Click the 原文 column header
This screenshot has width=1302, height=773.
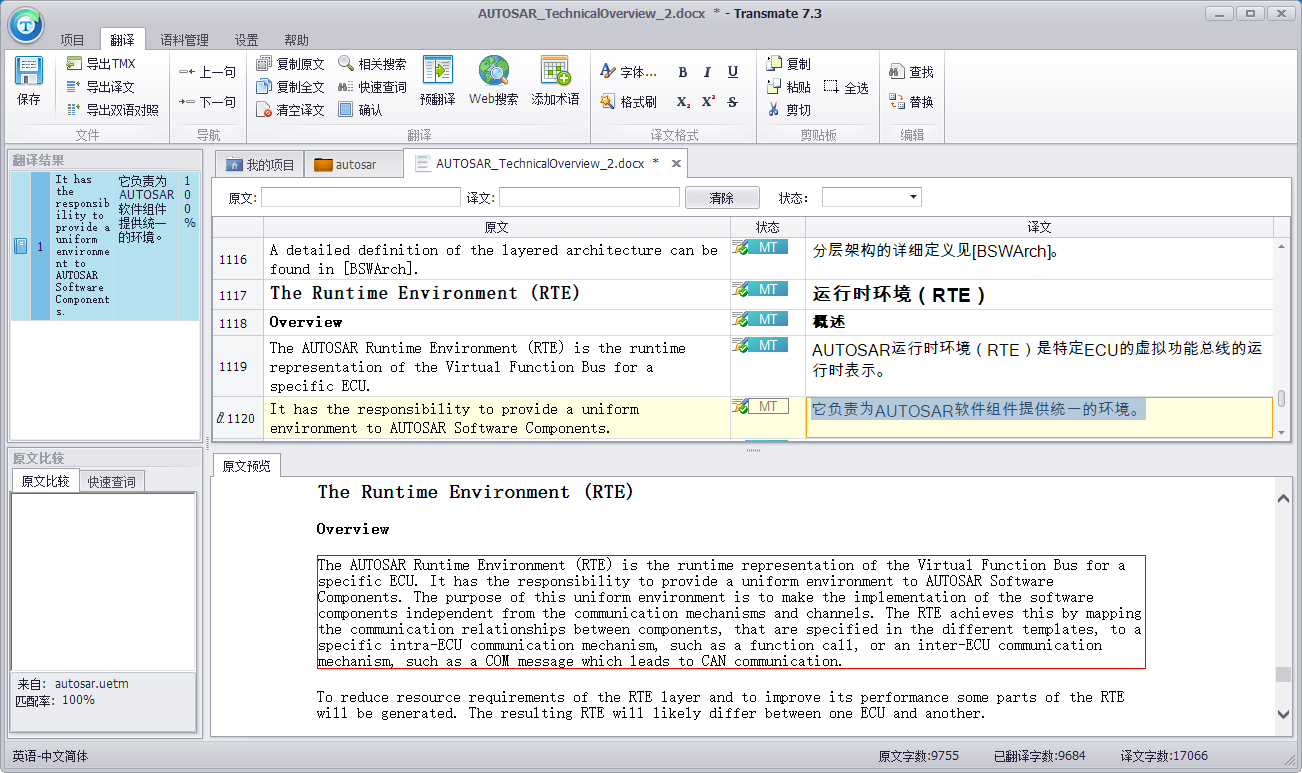(x=497, y=228)
